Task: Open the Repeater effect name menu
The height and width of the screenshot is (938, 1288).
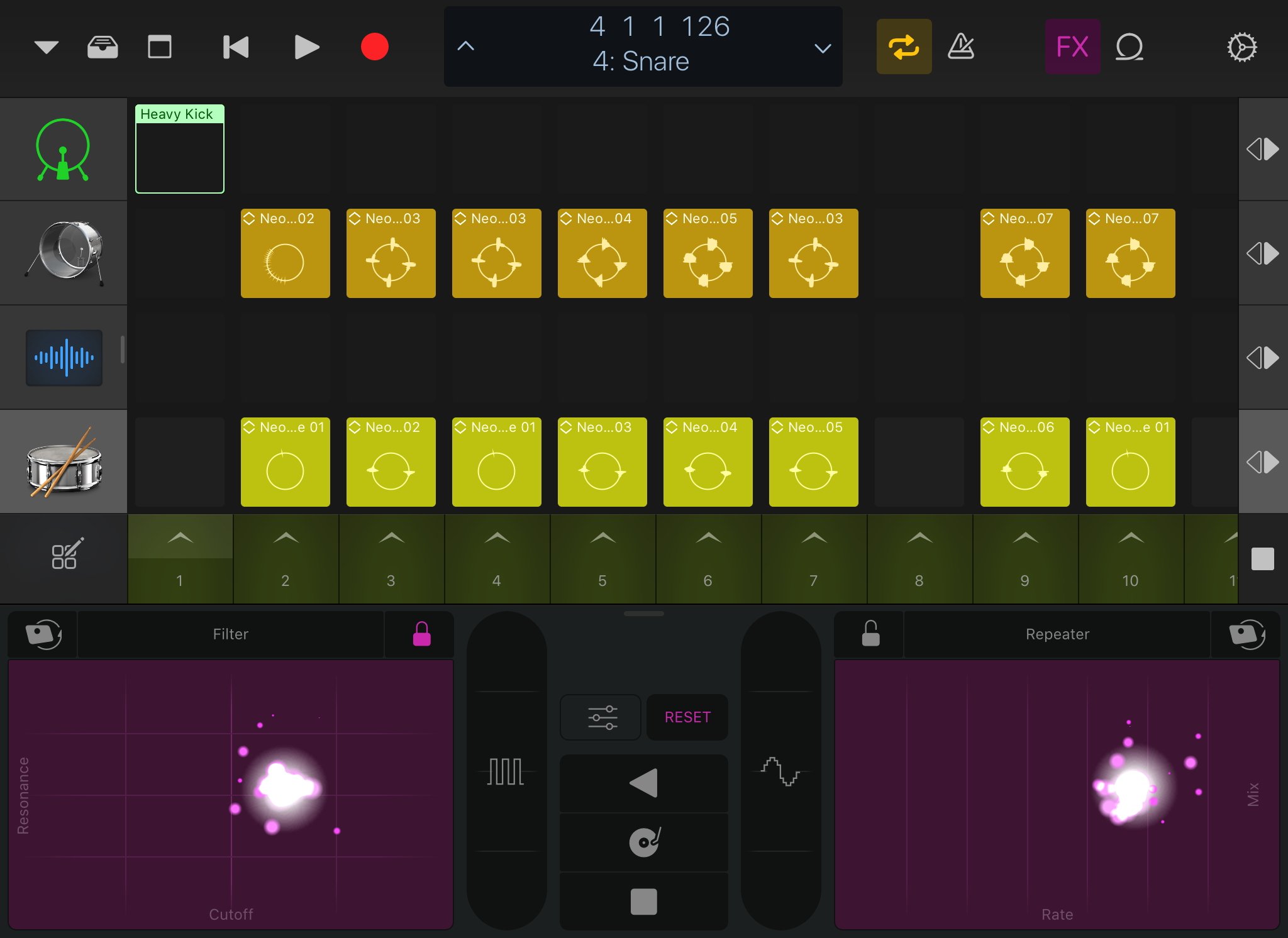Action: coord(1057,634)
